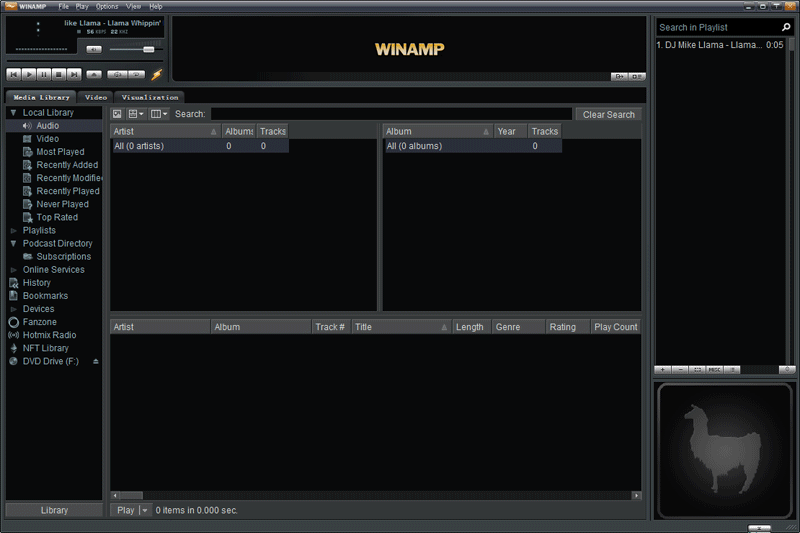
Task: Click the horizontal scrollbar right arrow
Action: click(x=636, y=495)
